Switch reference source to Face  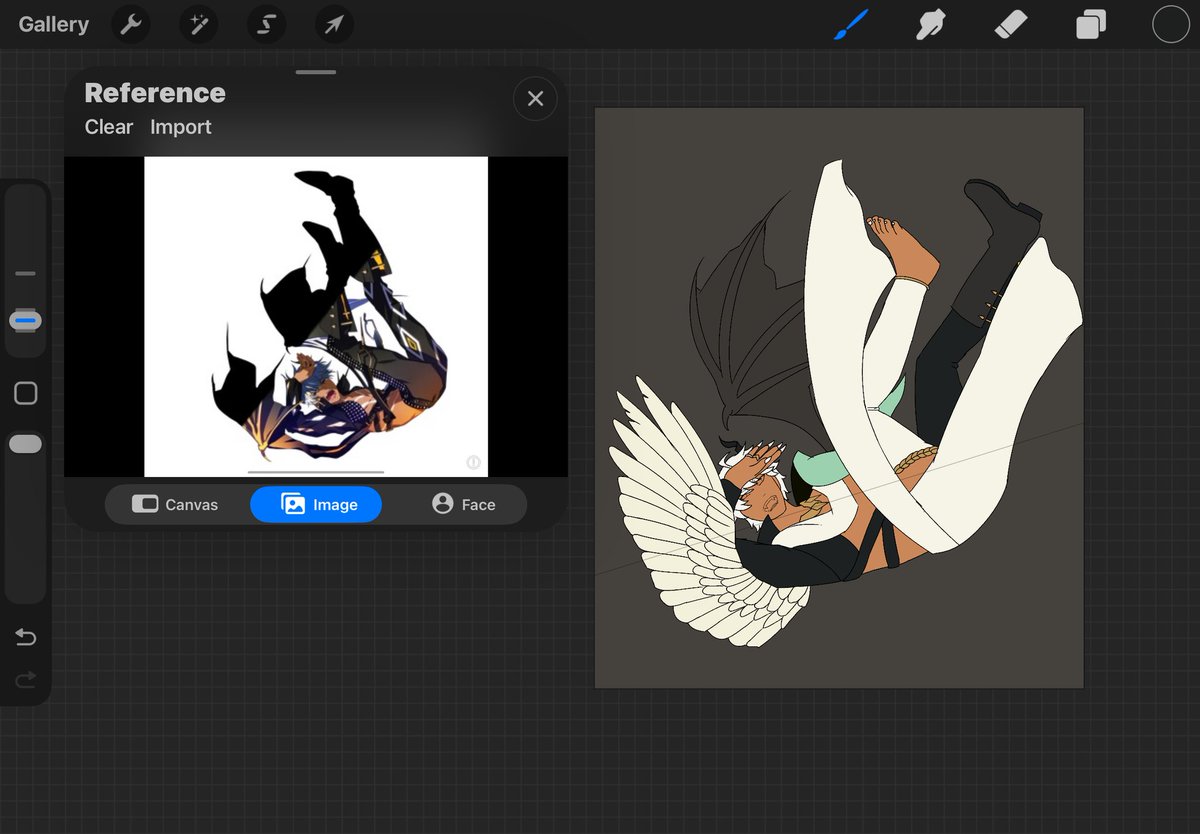(x=463, y=505)
